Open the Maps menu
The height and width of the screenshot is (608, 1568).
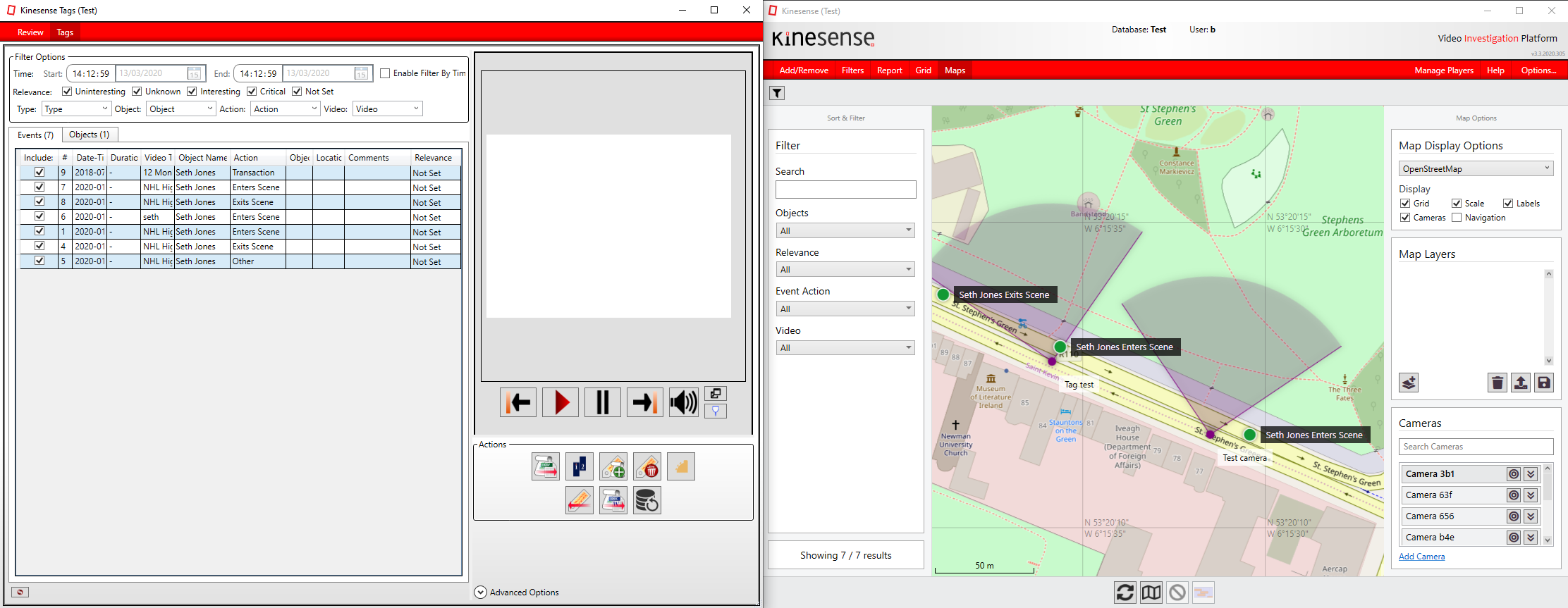[955, 70]
